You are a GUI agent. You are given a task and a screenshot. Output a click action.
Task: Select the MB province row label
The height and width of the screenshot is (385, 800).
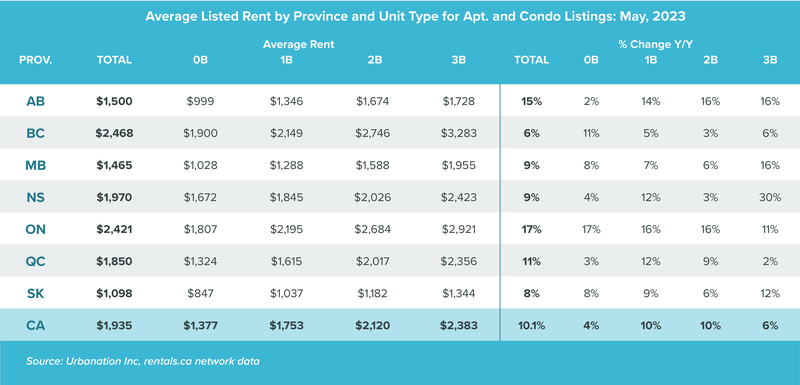pyautogui.click(x=36, y=165)
